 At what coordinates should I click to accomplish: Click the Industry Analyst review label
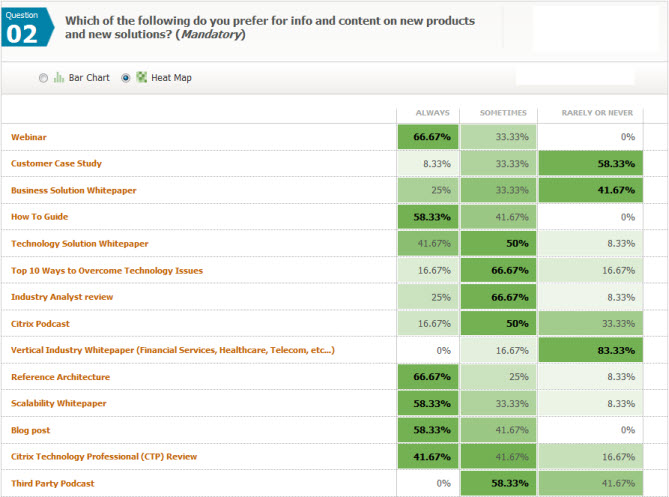click(x=62, y=297)
